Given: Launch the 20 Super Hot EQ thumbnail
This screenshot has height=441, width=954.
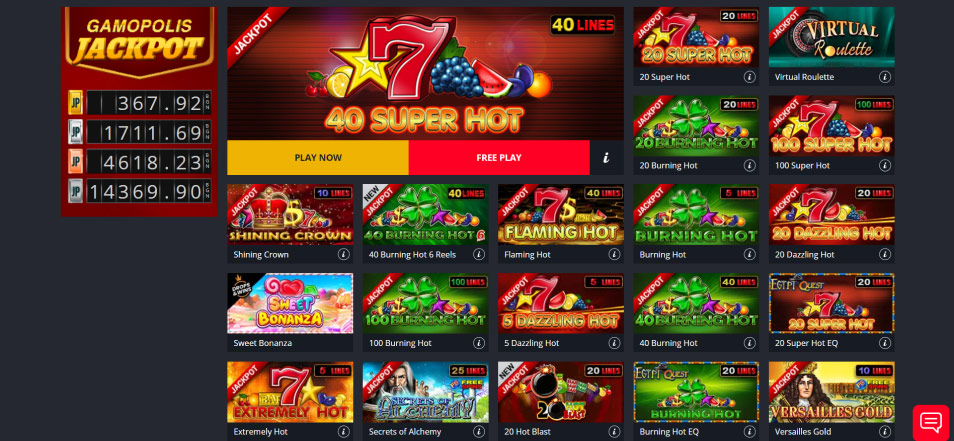Looking at the screenshot, I should tap(832, 304).
